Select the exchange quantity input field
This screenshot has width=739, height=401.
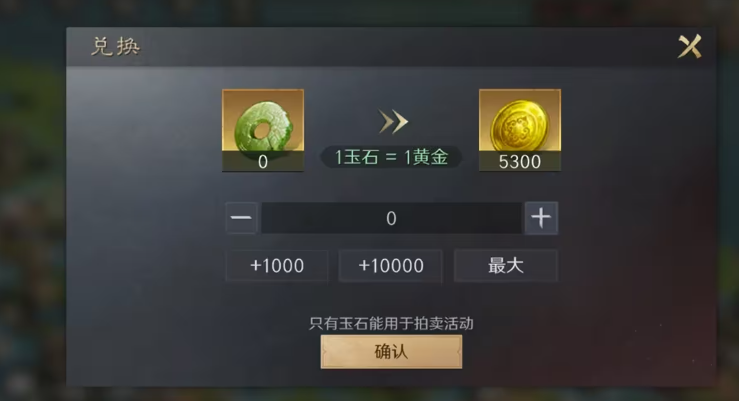click(x=391, y=218)
